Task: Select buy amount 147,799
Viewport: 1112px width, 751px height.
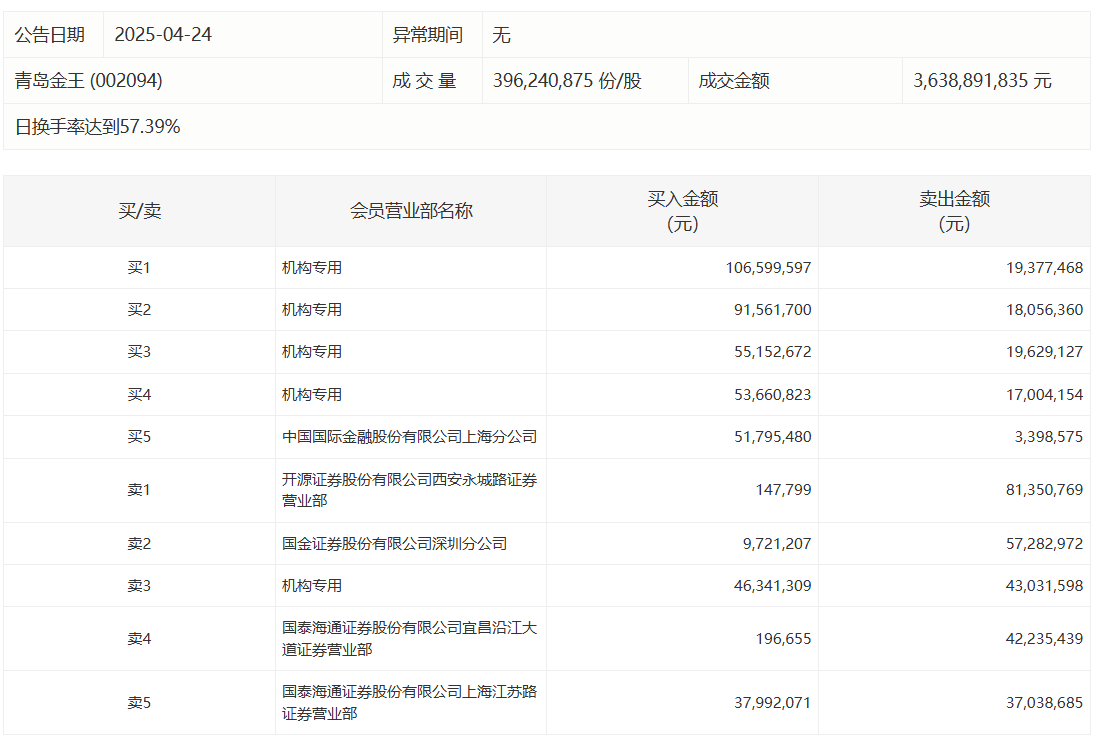Action: point(783,490)
